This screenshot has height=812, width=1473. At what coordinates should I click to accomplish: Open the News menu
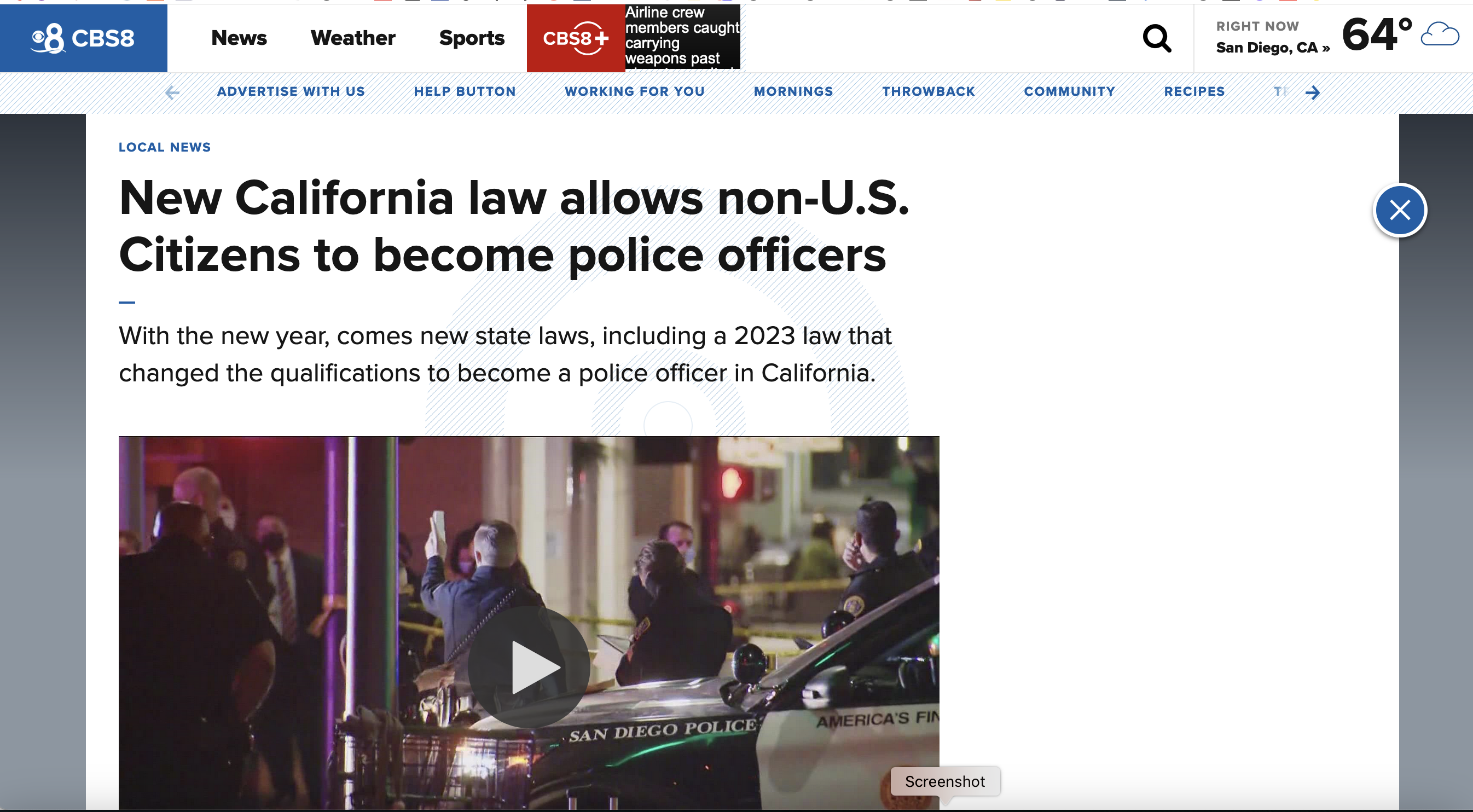pos(239,38)
